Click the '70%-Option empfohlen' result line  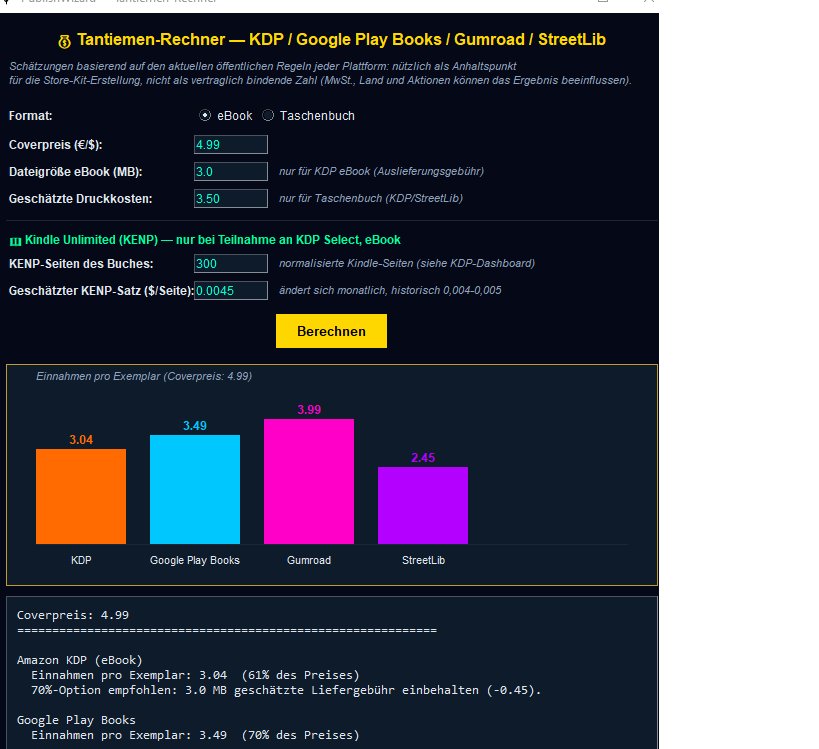[286, 690]
